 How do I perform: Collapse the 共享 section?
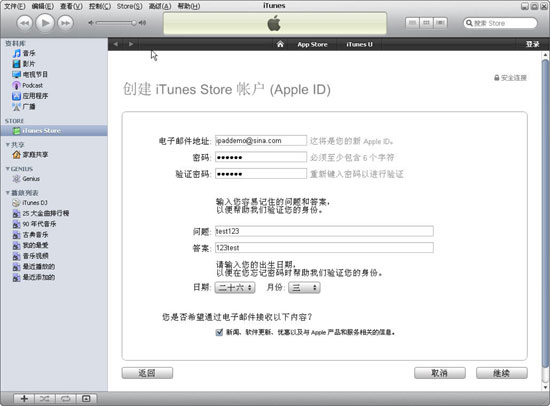tap(7, 145)
